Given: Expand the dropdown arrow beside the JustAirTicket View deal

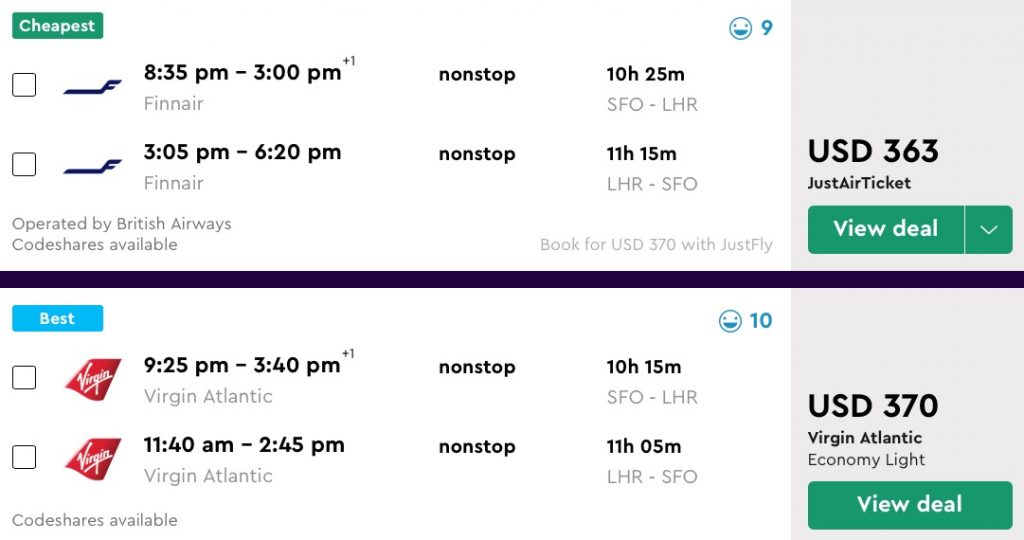Looking at the screenshot, I should tap(989, 229).
